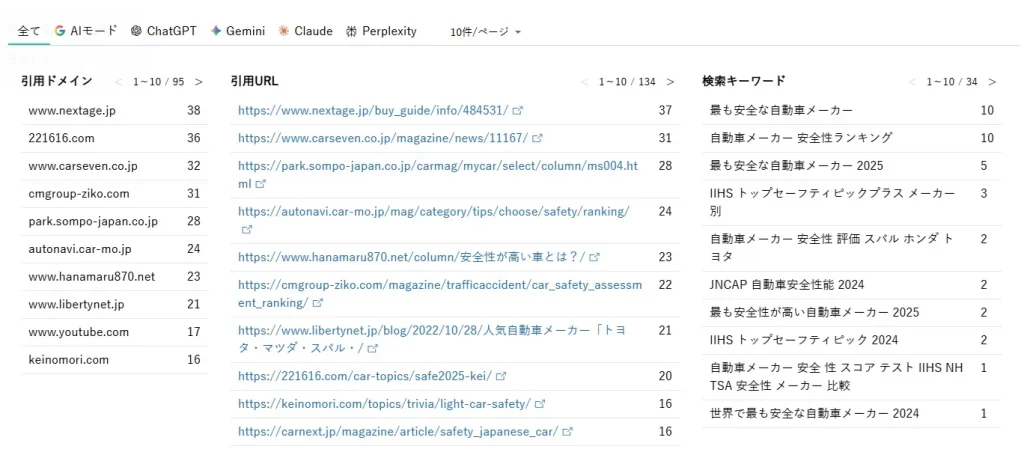Select the keinomori.com domain row
Image resolution: width=1024 pixels, height=473 pixels.
click(x=114, y=360)
